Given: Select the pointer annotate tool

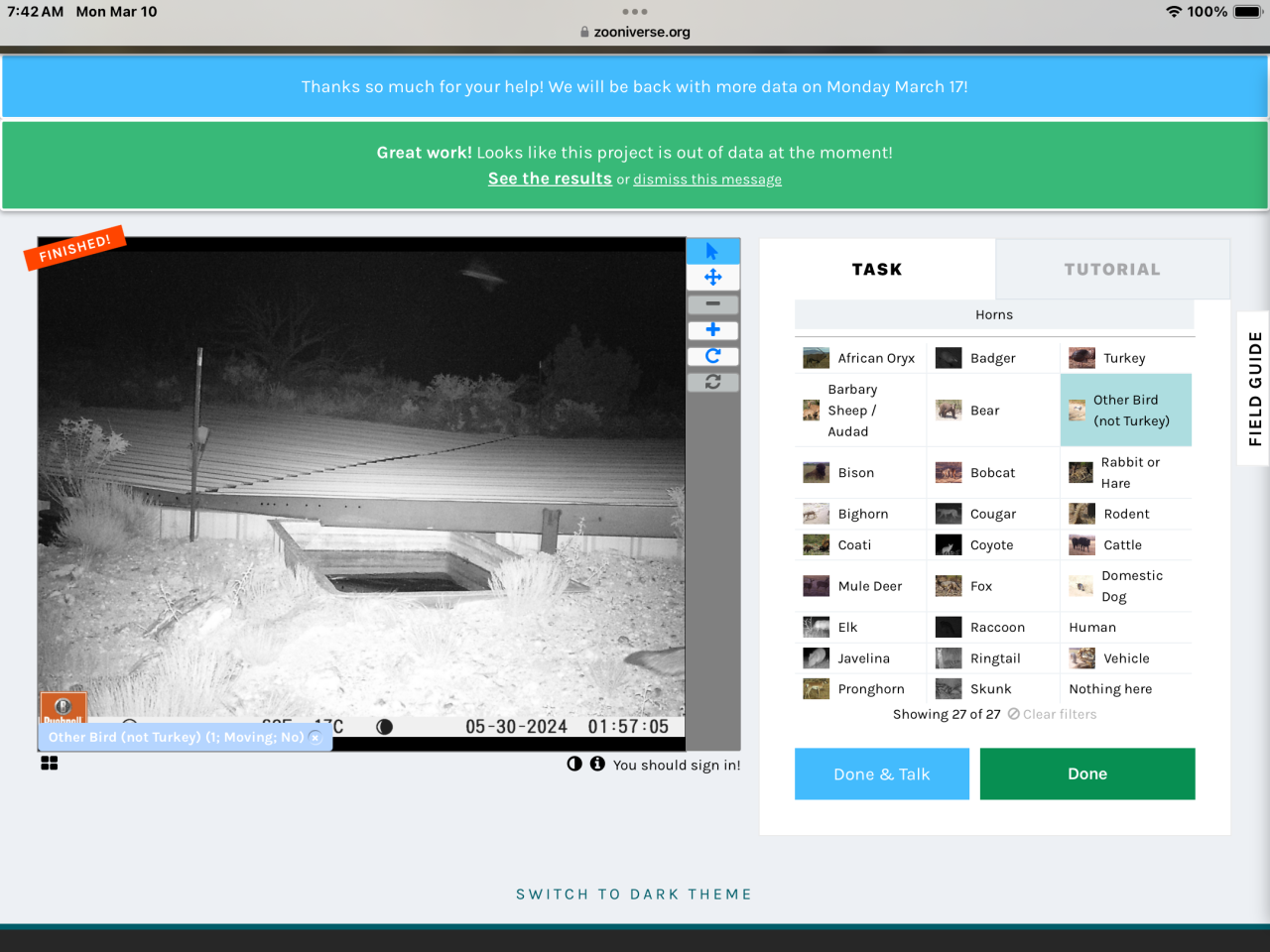Looking at the screenshot, I should pyautogui.click(x=712, y=252).
